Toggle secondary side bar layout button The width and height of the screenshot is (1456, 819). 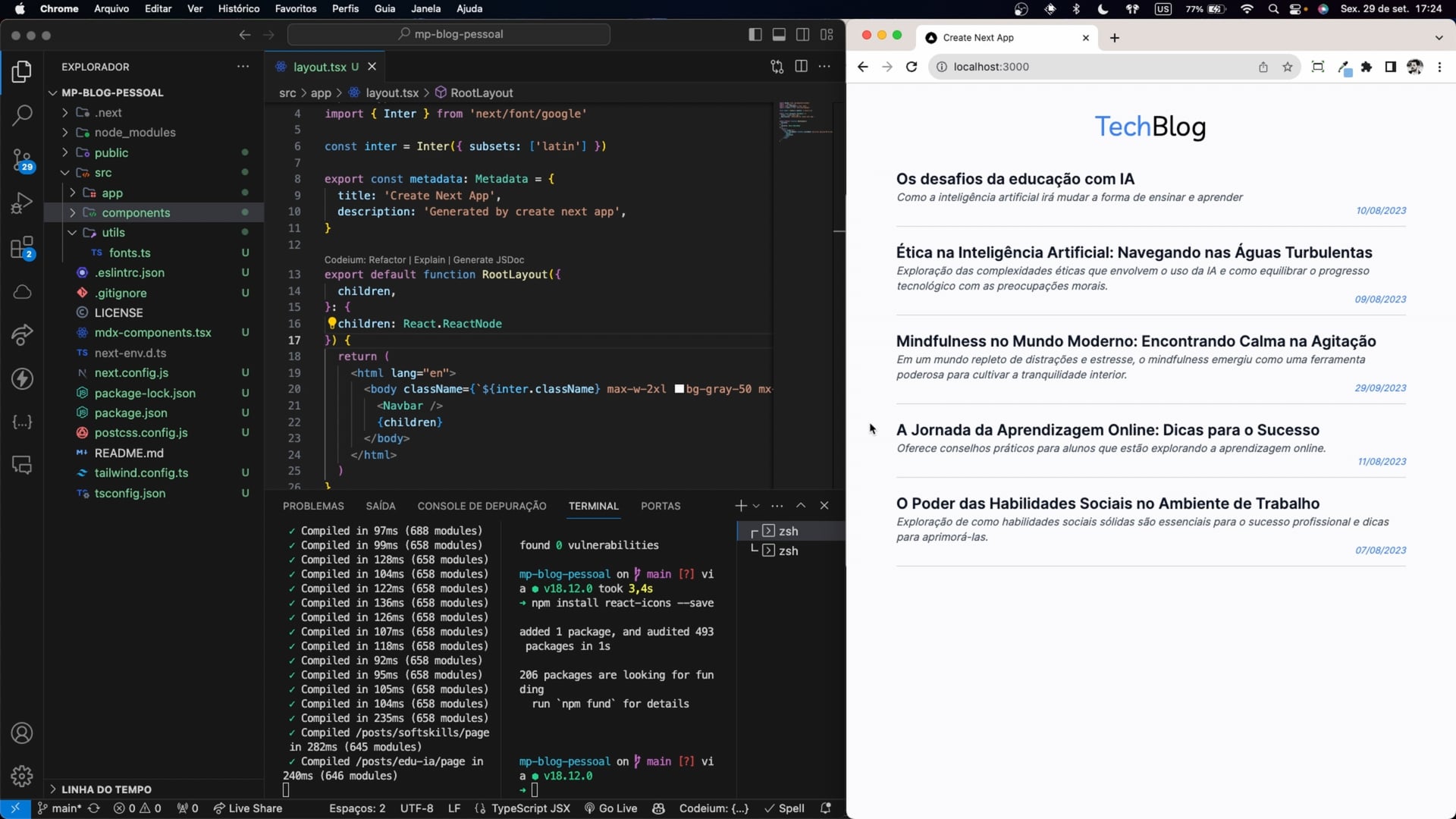(802, 34)
